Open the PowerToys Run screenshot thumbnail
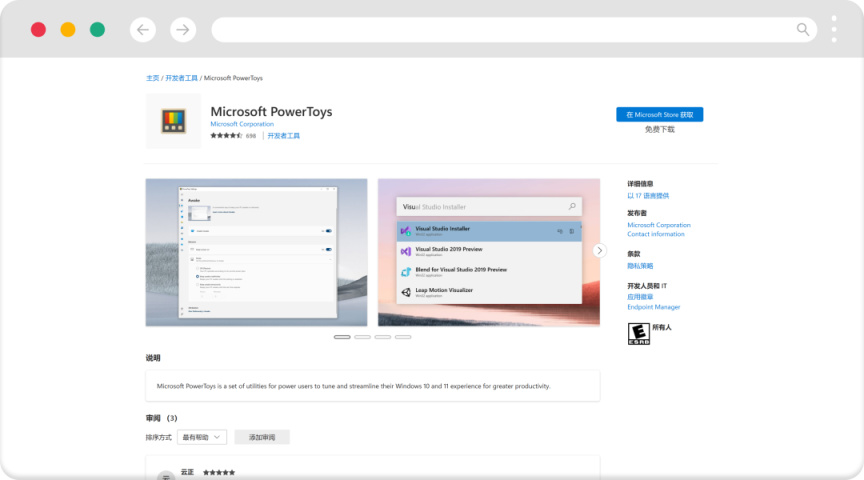864x480 pixels. [489, 252]
